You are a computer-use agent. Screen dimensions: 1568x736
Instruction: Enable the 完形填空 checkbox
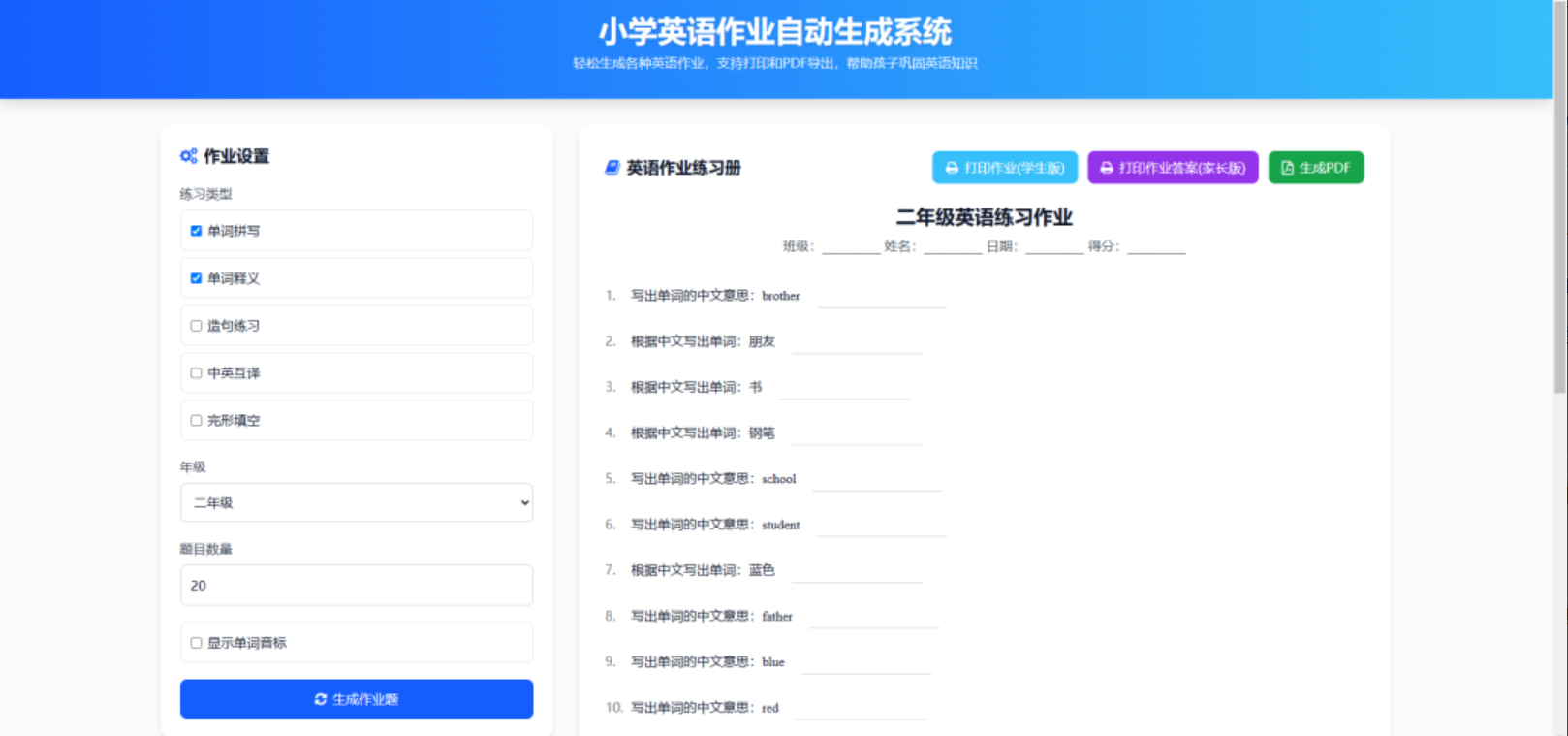pos(196,421)
